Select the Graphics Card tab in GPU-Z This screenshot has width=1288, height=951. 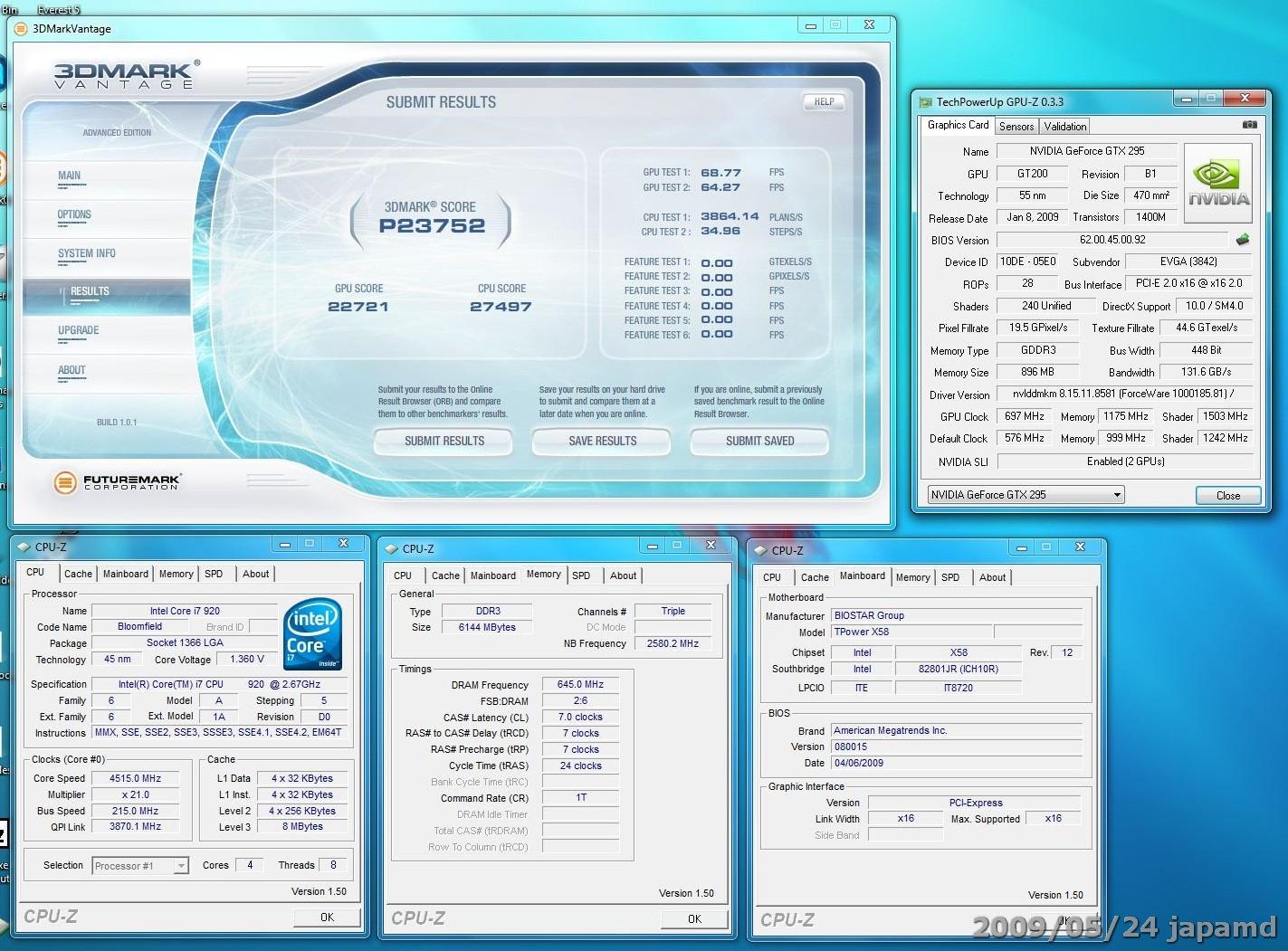tap(958, 125)
